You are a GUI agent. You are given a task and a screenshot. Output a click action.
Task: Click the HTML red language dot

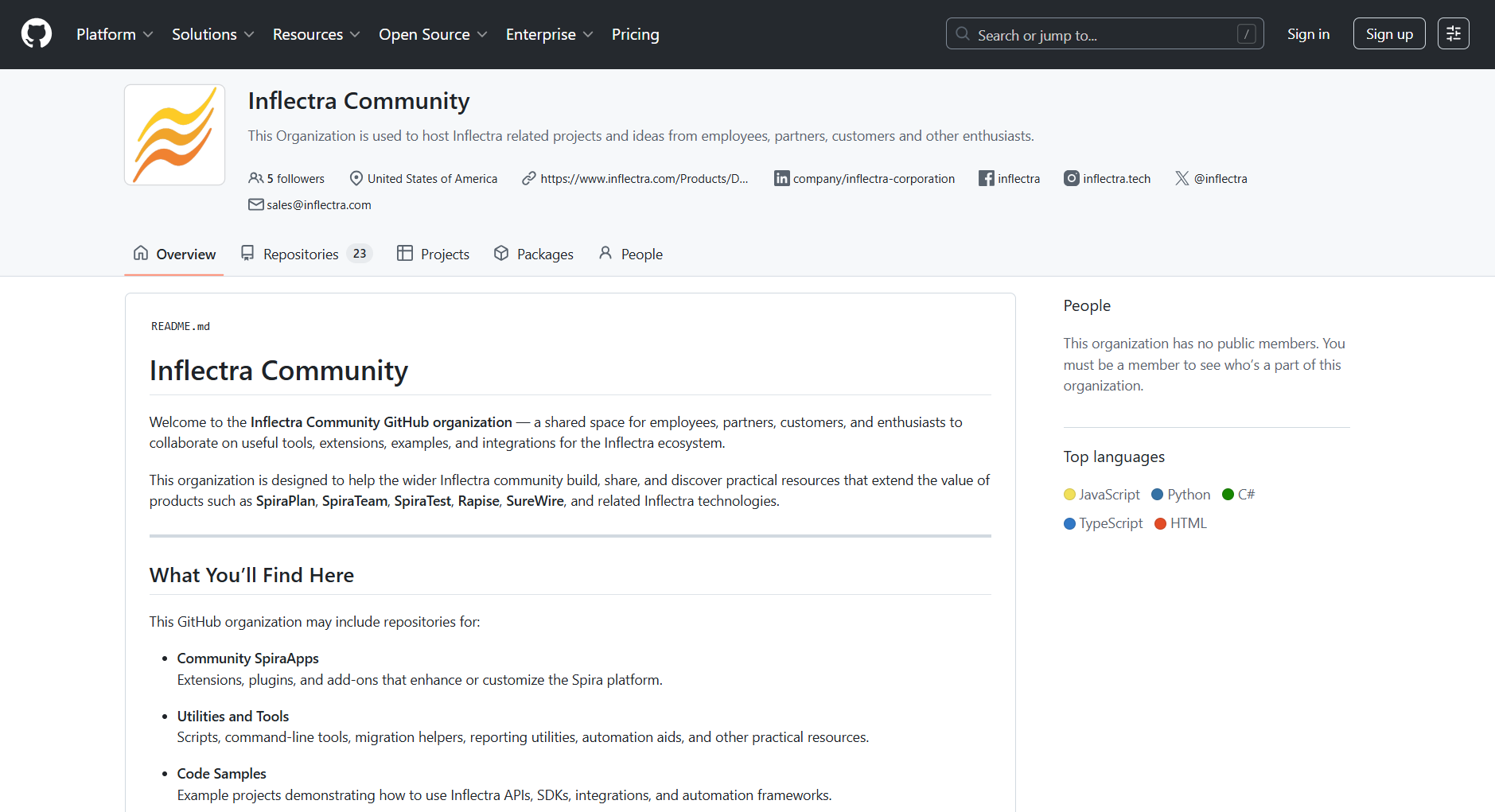coord(1160,523)
